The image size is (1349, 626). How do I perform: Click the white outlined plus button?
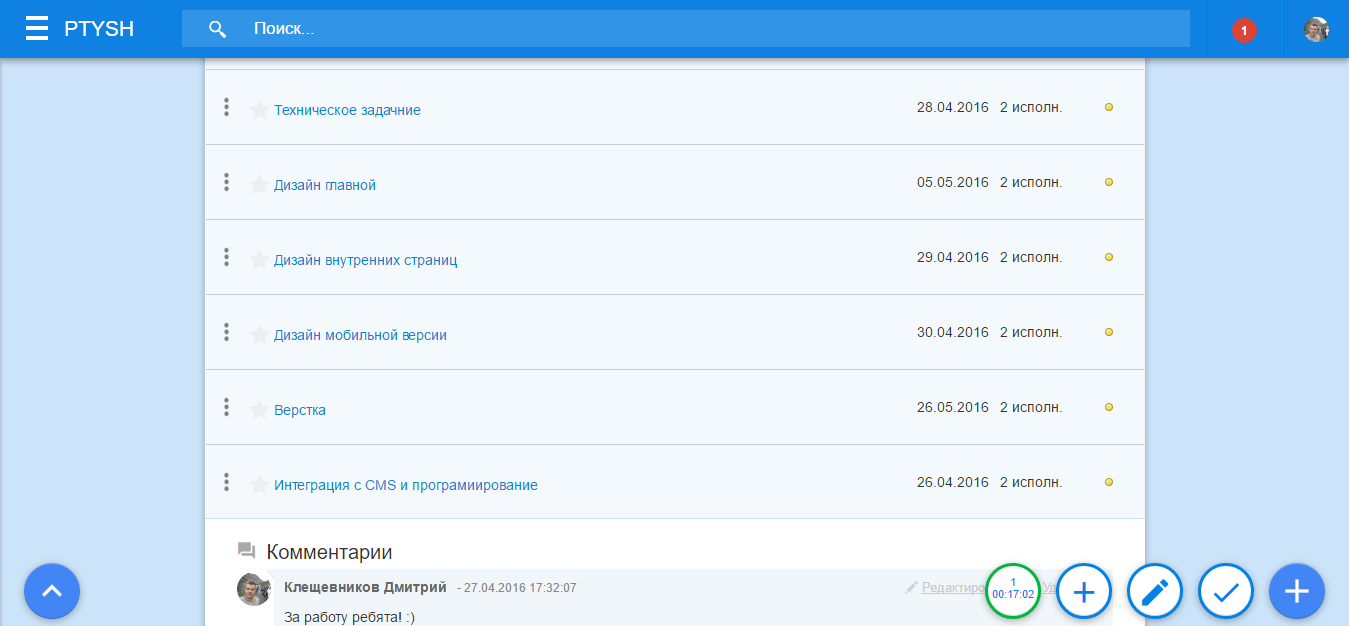[x=1084, y=591]
